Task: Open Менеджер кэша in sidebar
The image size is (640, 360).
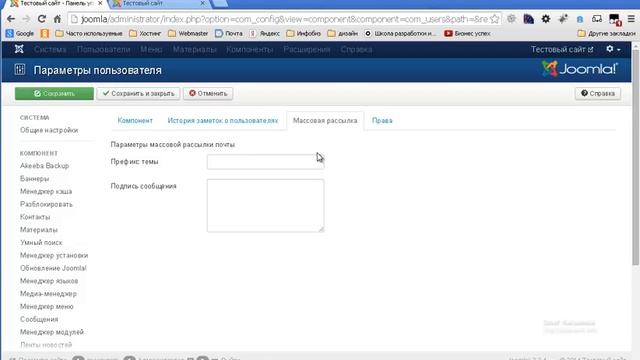Action: [46, 191]
